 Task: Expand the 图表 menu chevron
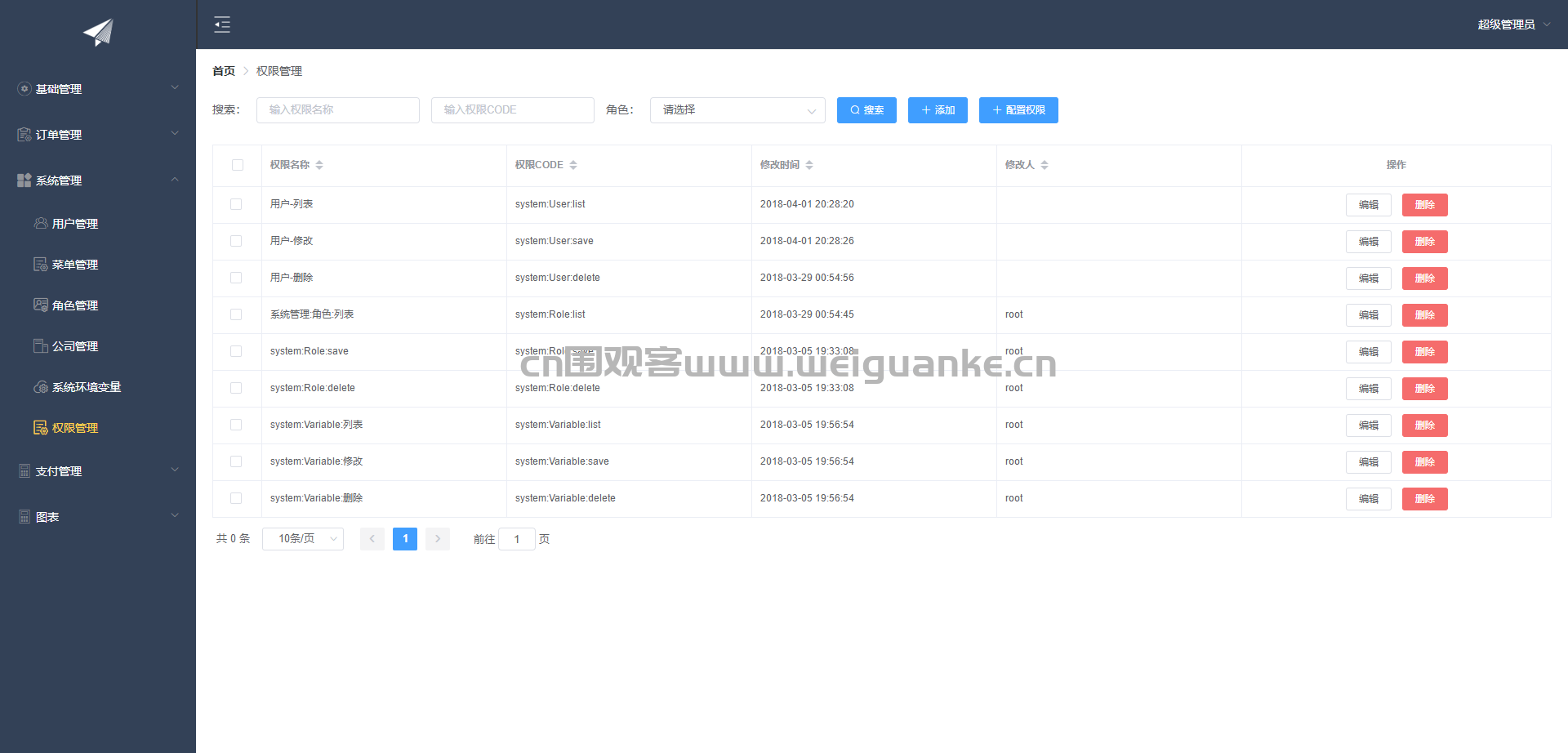coord(174,516)
